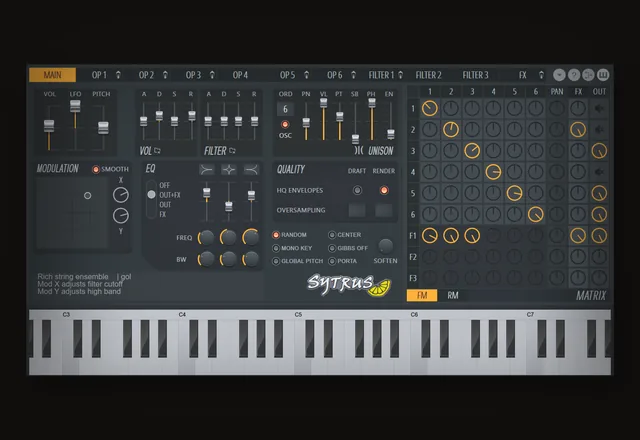Select the low shelf EQ band type icon
This screenshot has height=440, width=640.
coord(207,169)
